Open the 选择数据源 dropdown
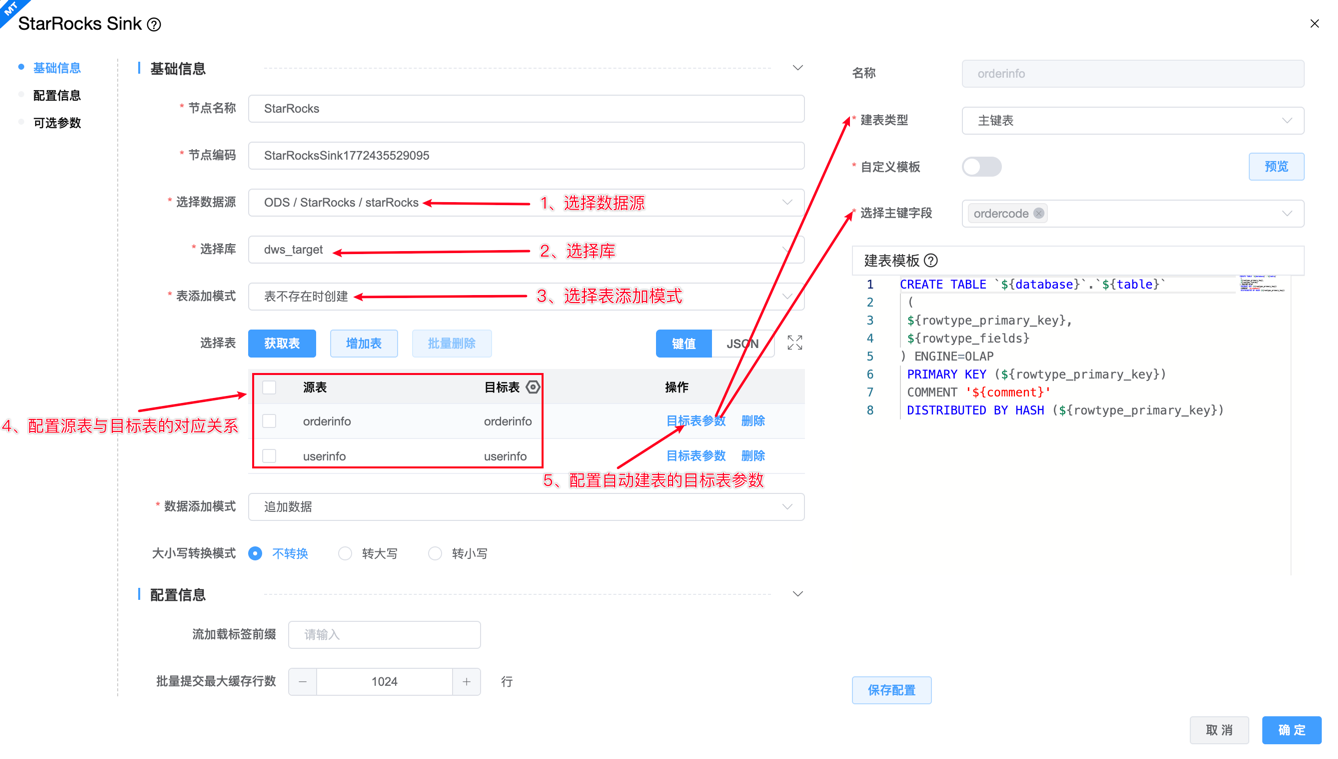1338x759 pixels. [x=526, y=203]
